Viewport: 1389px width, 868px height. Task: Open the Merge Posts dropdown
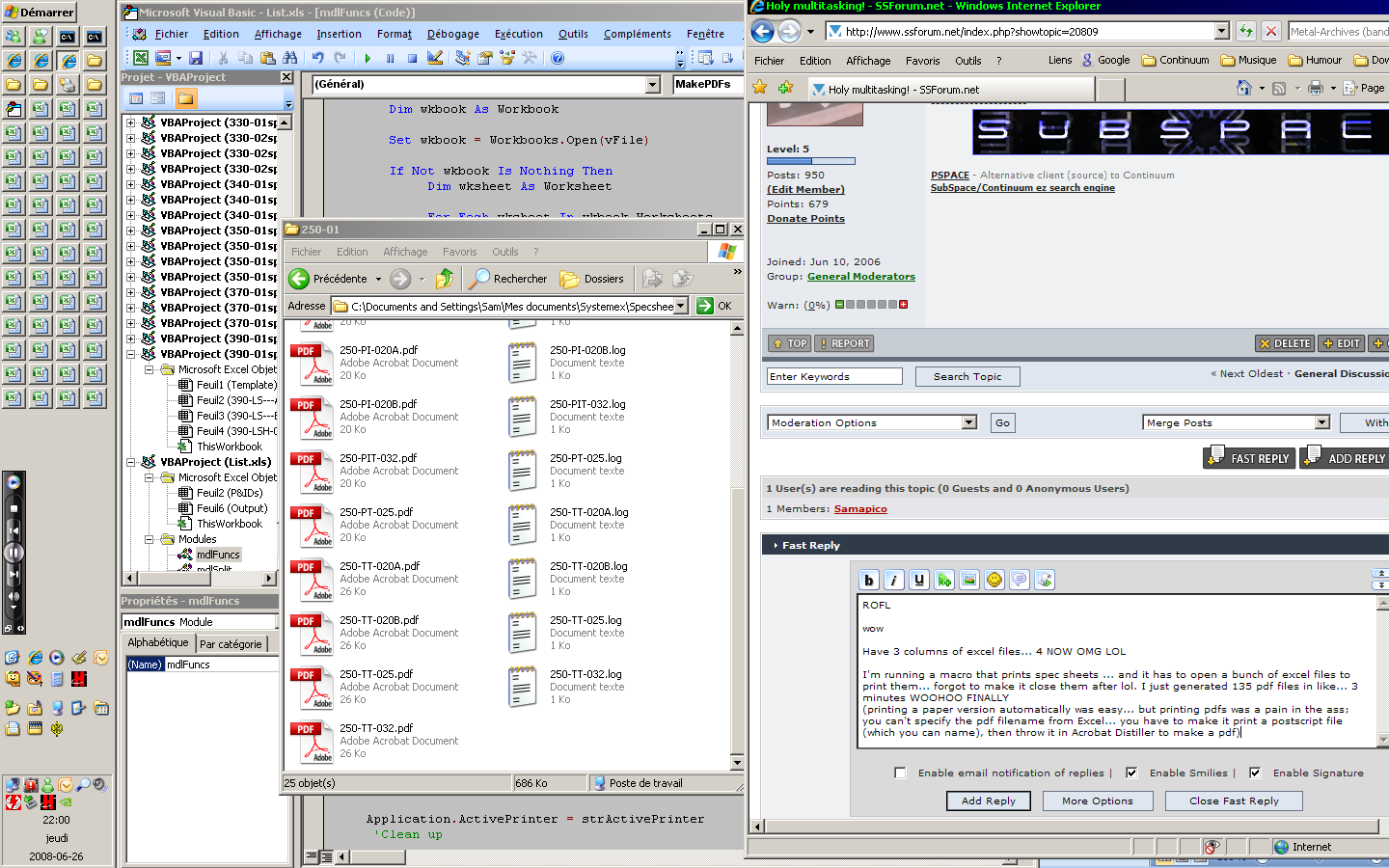pyautogui.click(x=1322, y=422)
